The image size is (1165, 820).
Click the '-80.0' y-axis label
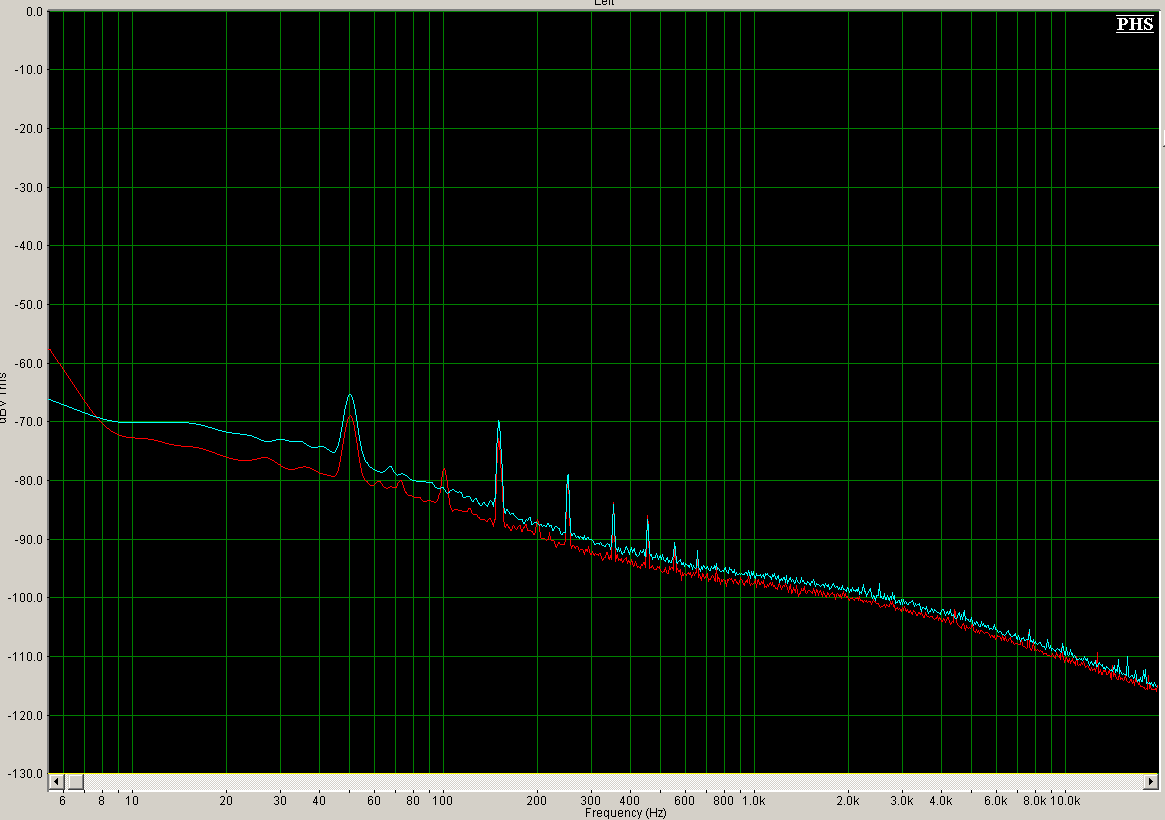click(29, 481)
